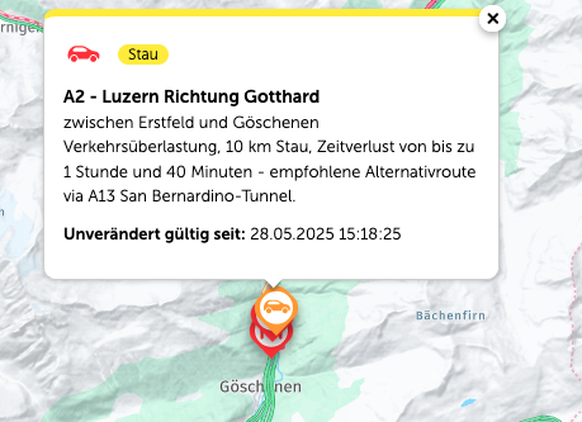
Task: Click the small blue lake on the map
Action: pos(468,402)
